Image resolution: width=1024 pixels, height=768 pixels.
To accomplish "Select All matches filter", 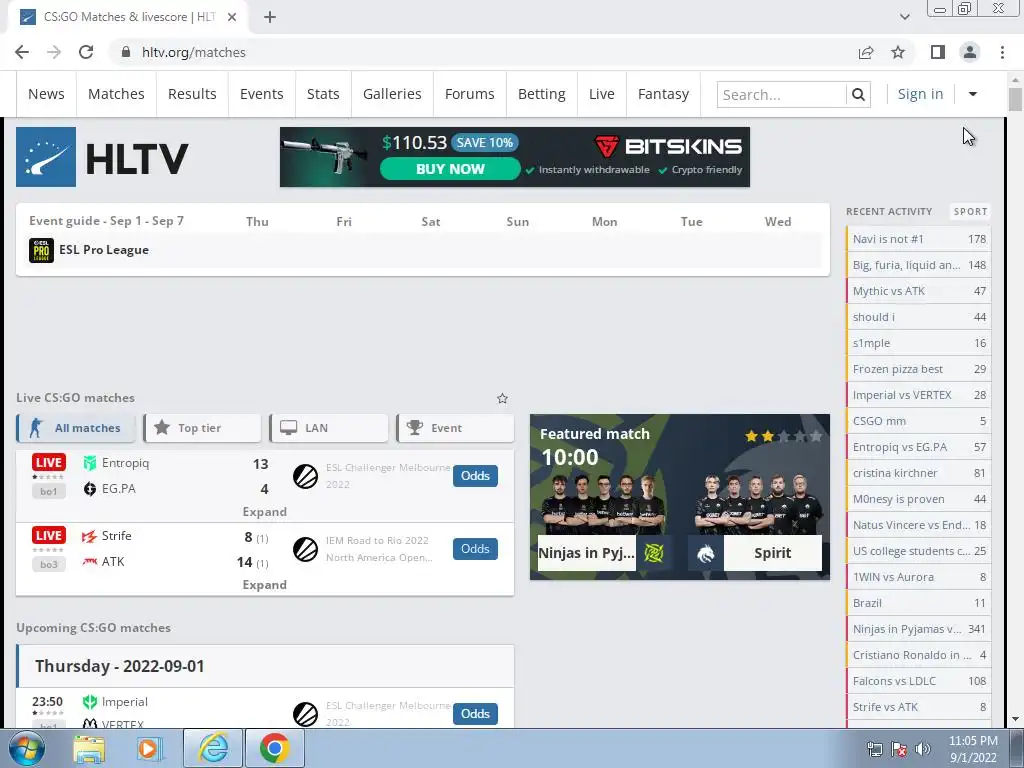I will click(76, 428).
